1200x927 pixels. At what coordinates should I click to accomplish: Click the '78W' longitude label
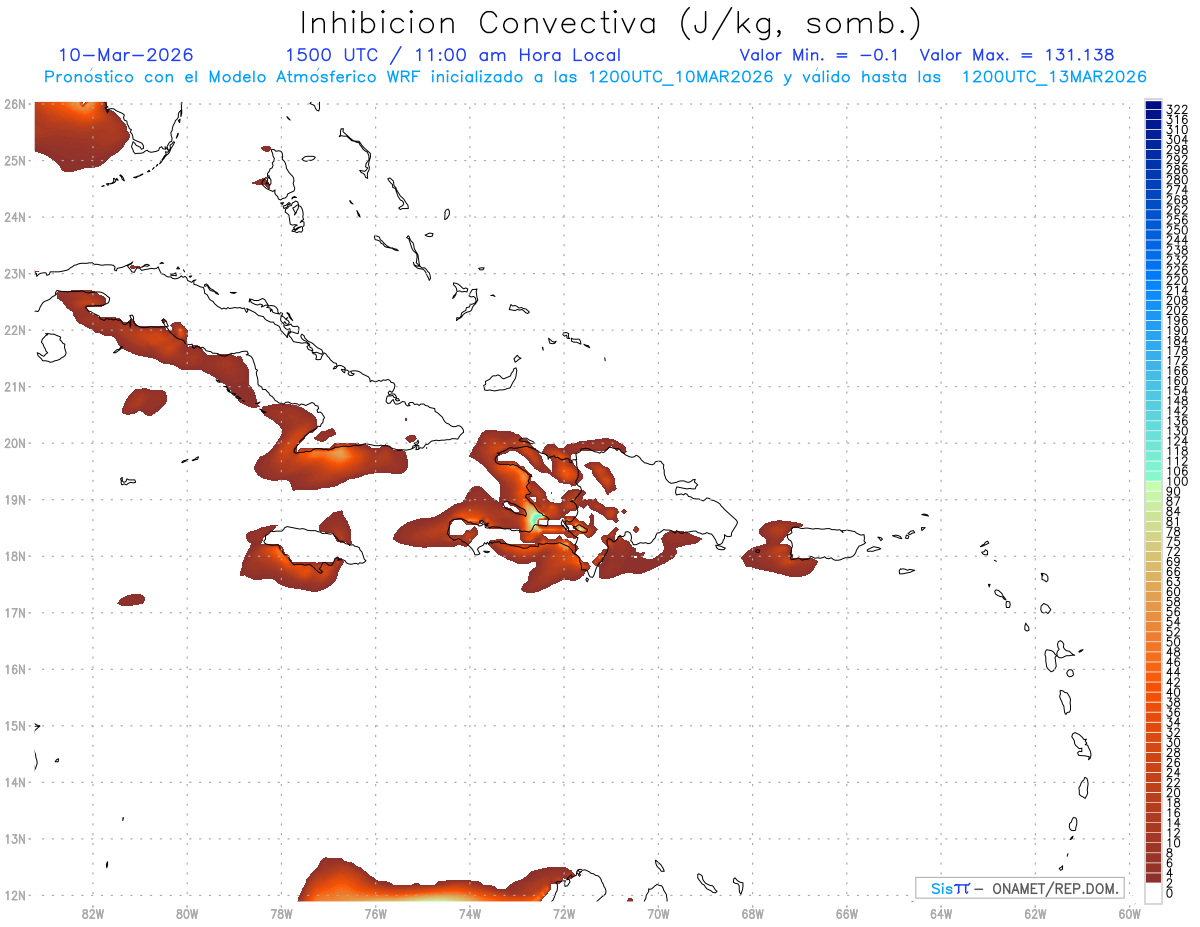281,913
